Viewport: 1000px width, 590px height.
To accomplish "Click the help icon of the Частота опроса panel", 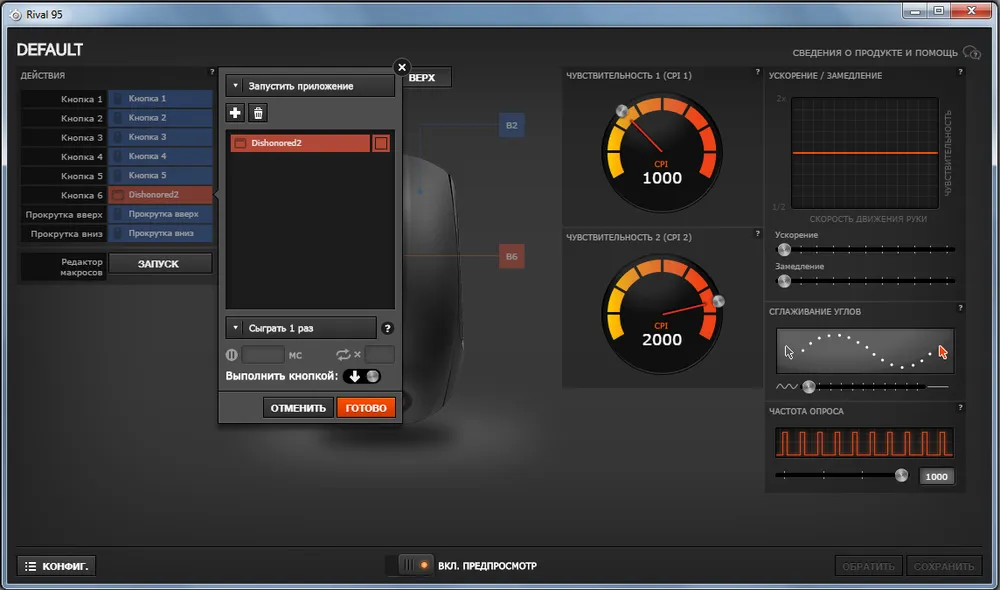I will [x=960, y=408].
